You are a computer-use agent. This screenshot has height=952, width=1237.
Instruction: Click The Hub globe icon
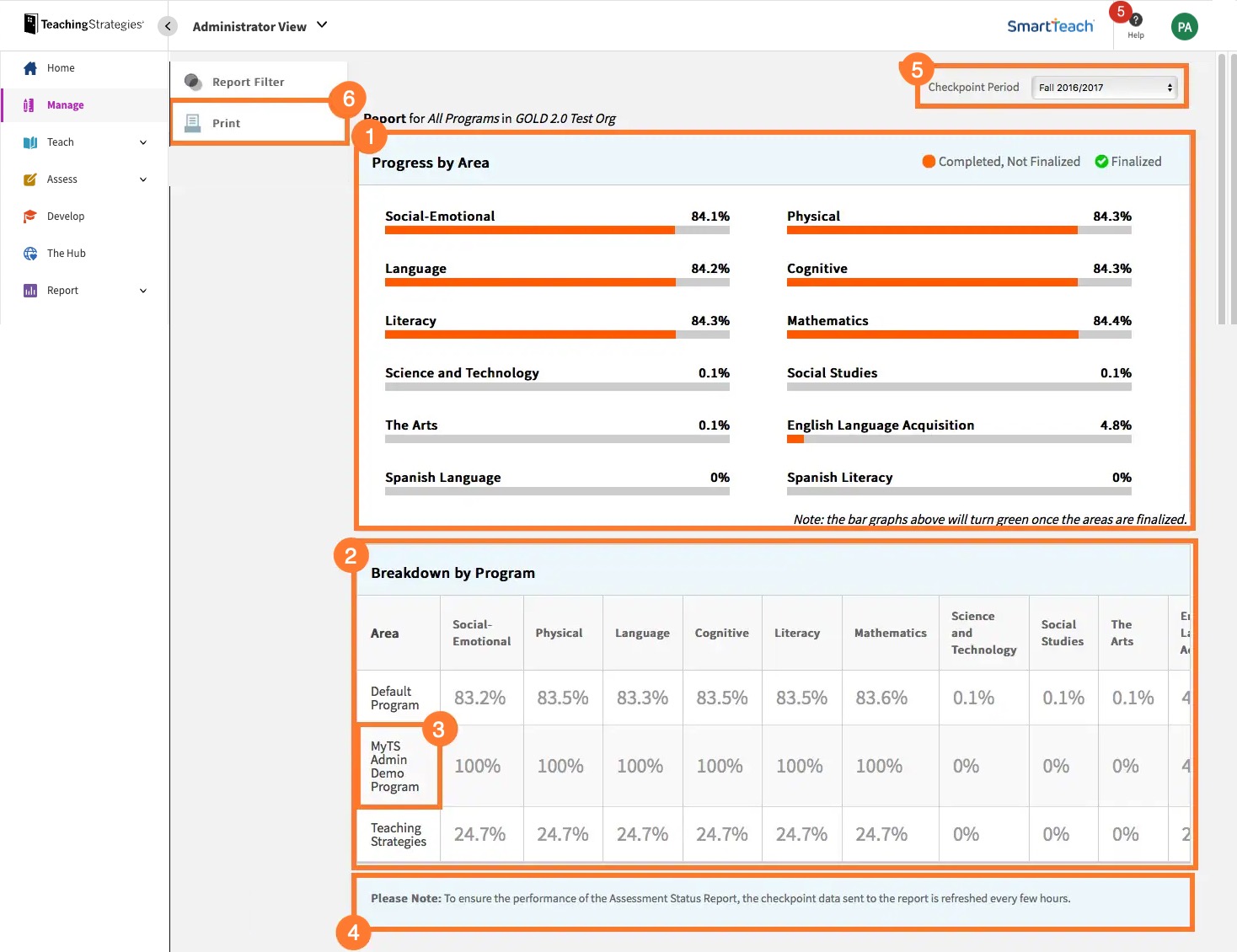coord(30,253)
